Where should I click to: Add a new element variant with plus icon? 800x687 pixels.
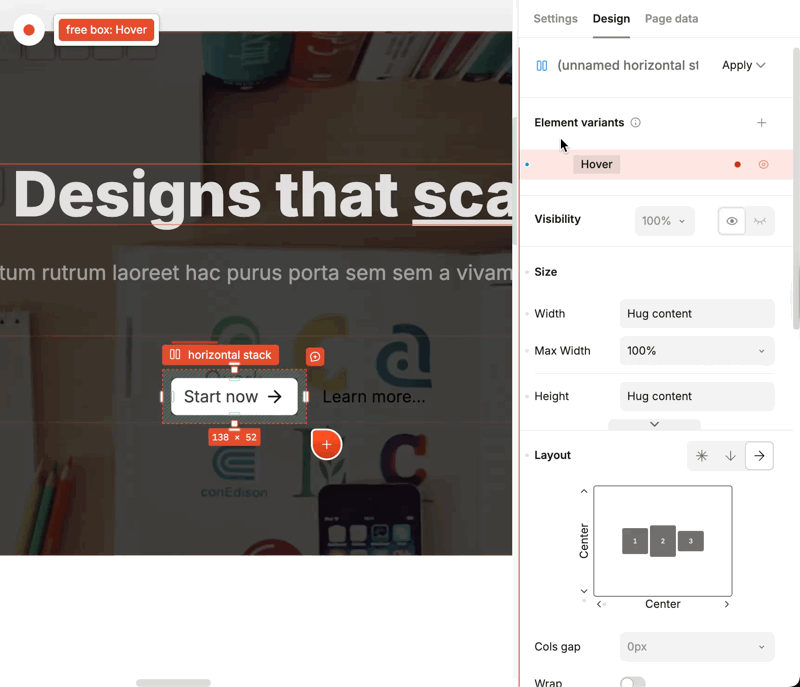click(x=761, y=123)
